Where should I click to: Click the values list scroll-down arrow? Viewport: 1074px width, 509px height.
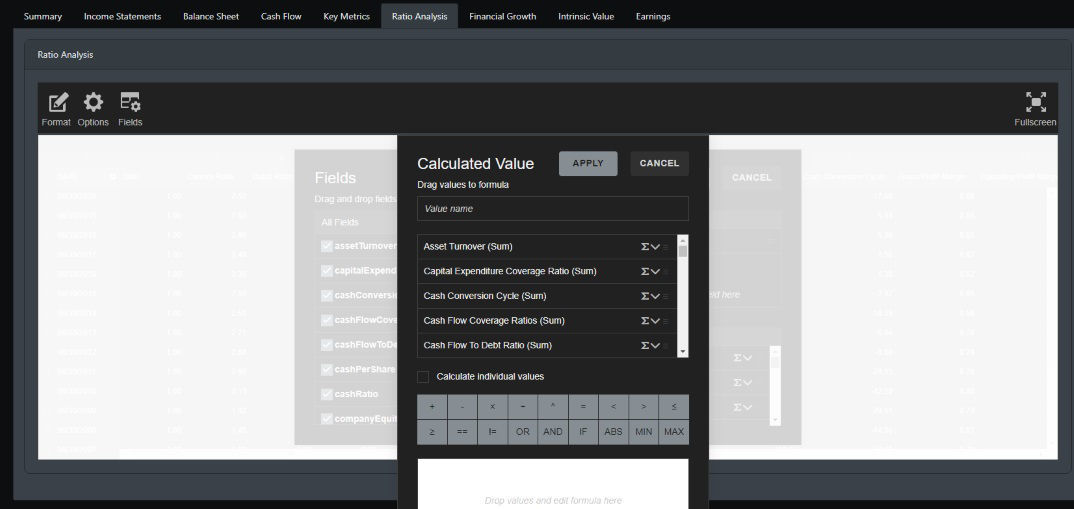[x=682, y=351]
